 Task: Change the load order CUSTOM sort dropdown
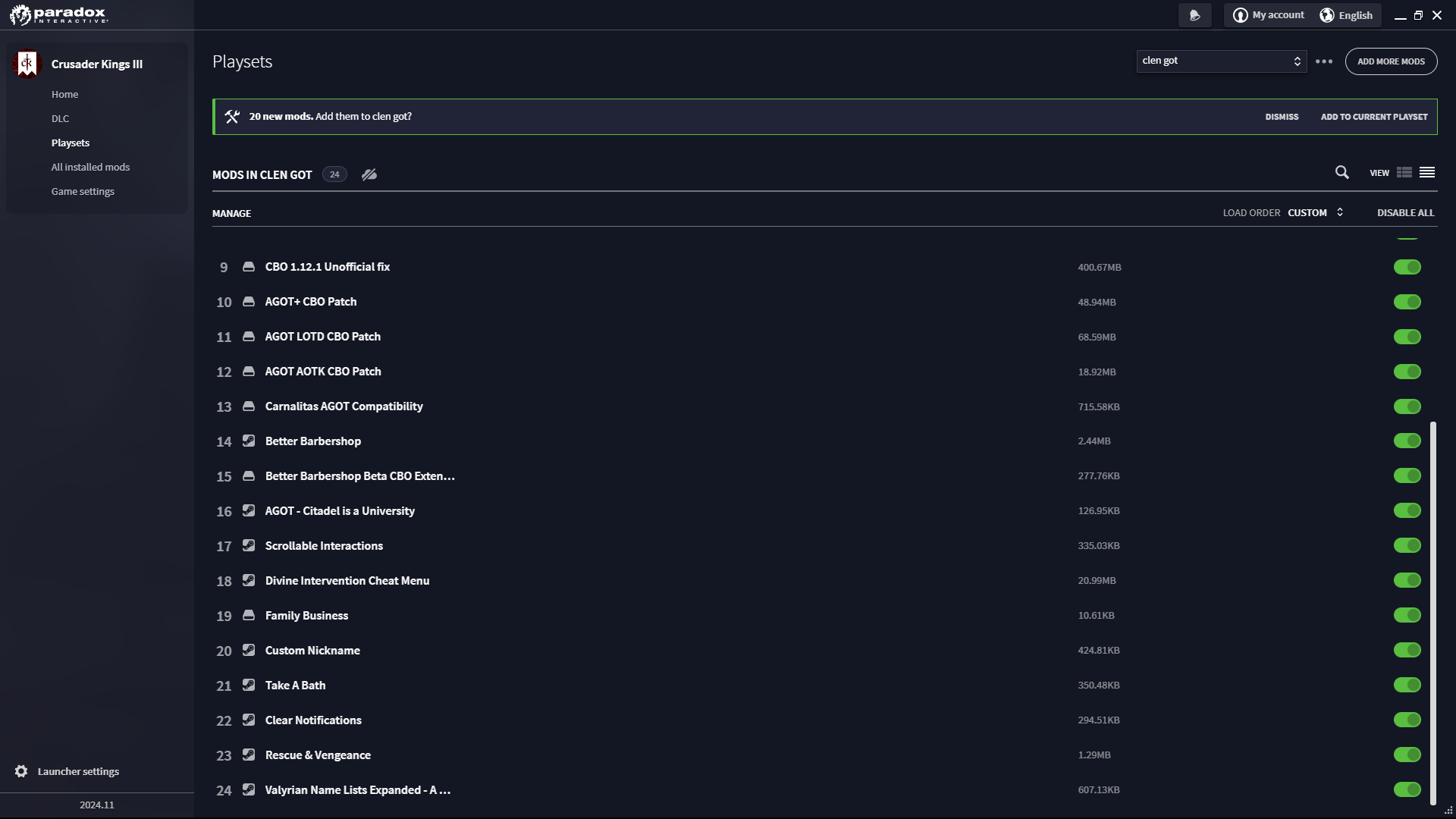[1316, 213]
